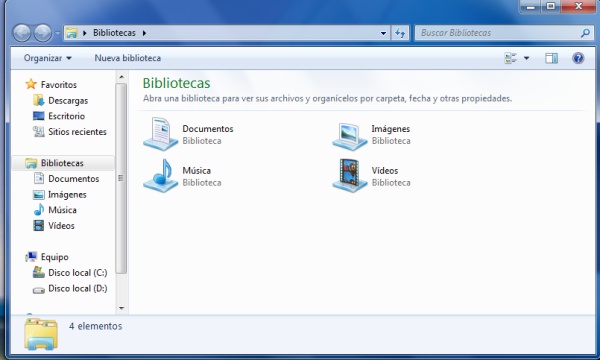Open the Organizar menu
The image size is (600, 360).
47,58
